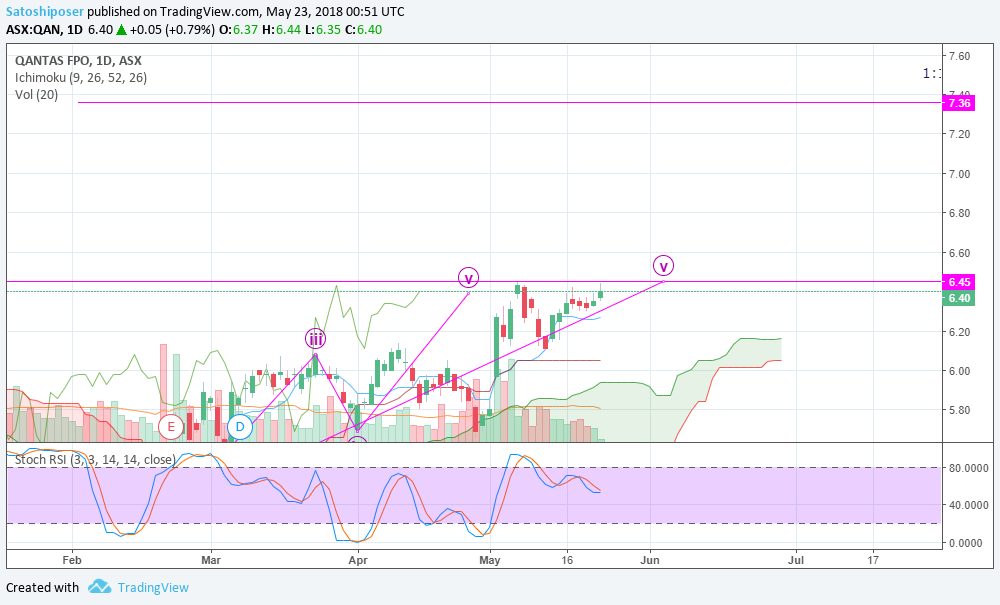Image resolution: width=1000 pixels, height=605 pixels.
Task: Select the red E earnings marker
Action: [170, 426]
